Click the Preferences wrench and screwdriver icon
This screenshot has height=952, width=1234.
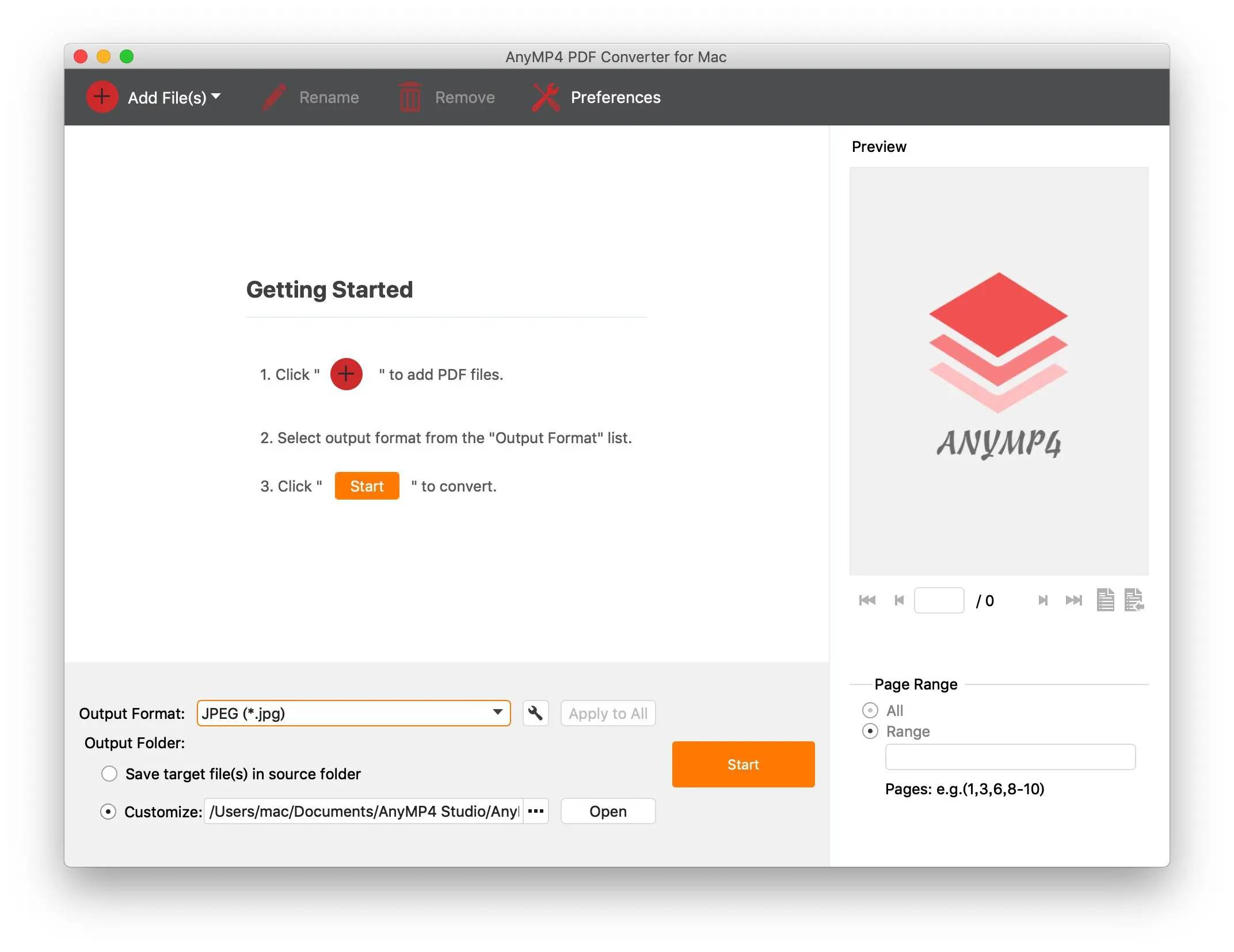(x=546, y=97)
